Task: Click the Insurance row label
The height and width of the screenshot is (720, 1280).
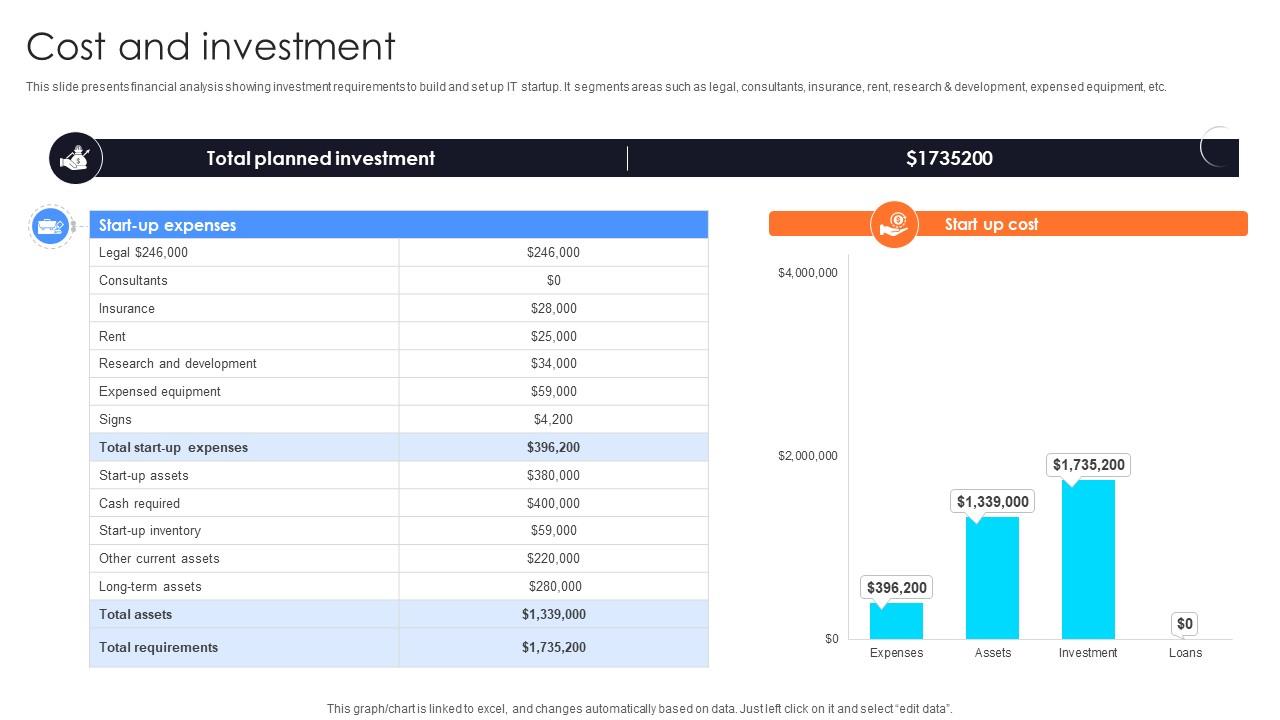Action: click(x=127, y=309)
